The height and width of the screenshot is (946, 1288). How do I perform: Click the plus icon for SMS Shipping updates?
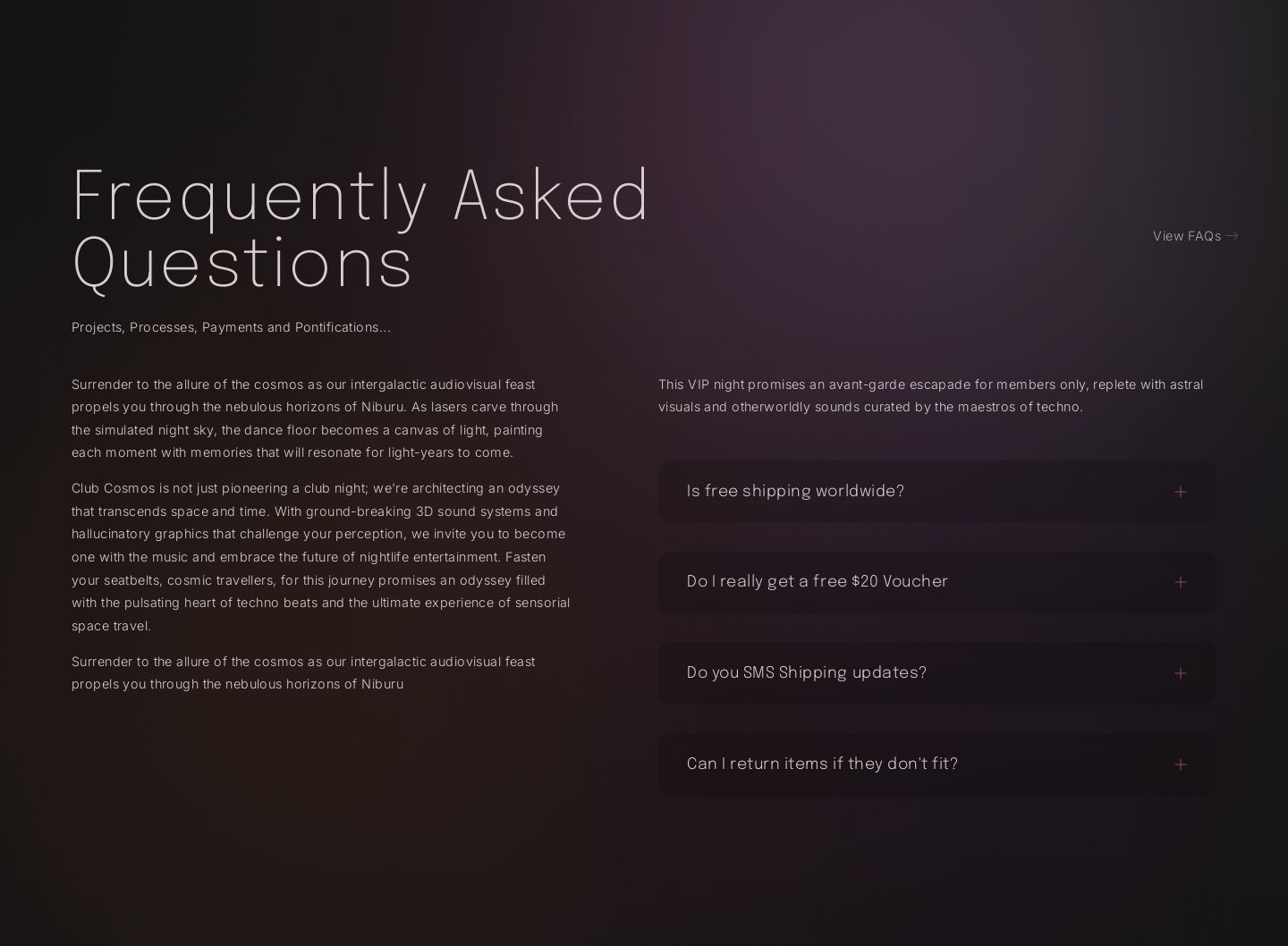tap(1180, 673)
